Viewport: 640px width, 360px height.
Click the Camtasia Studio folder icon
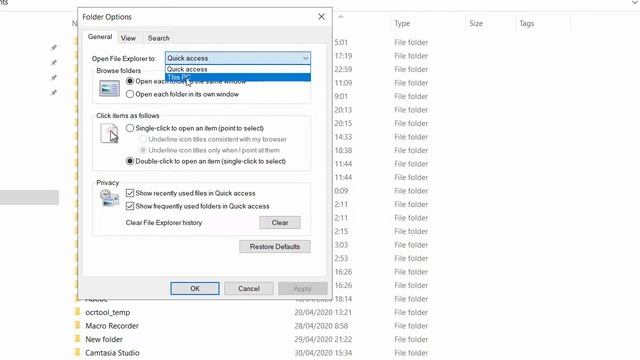pos(78,353)
